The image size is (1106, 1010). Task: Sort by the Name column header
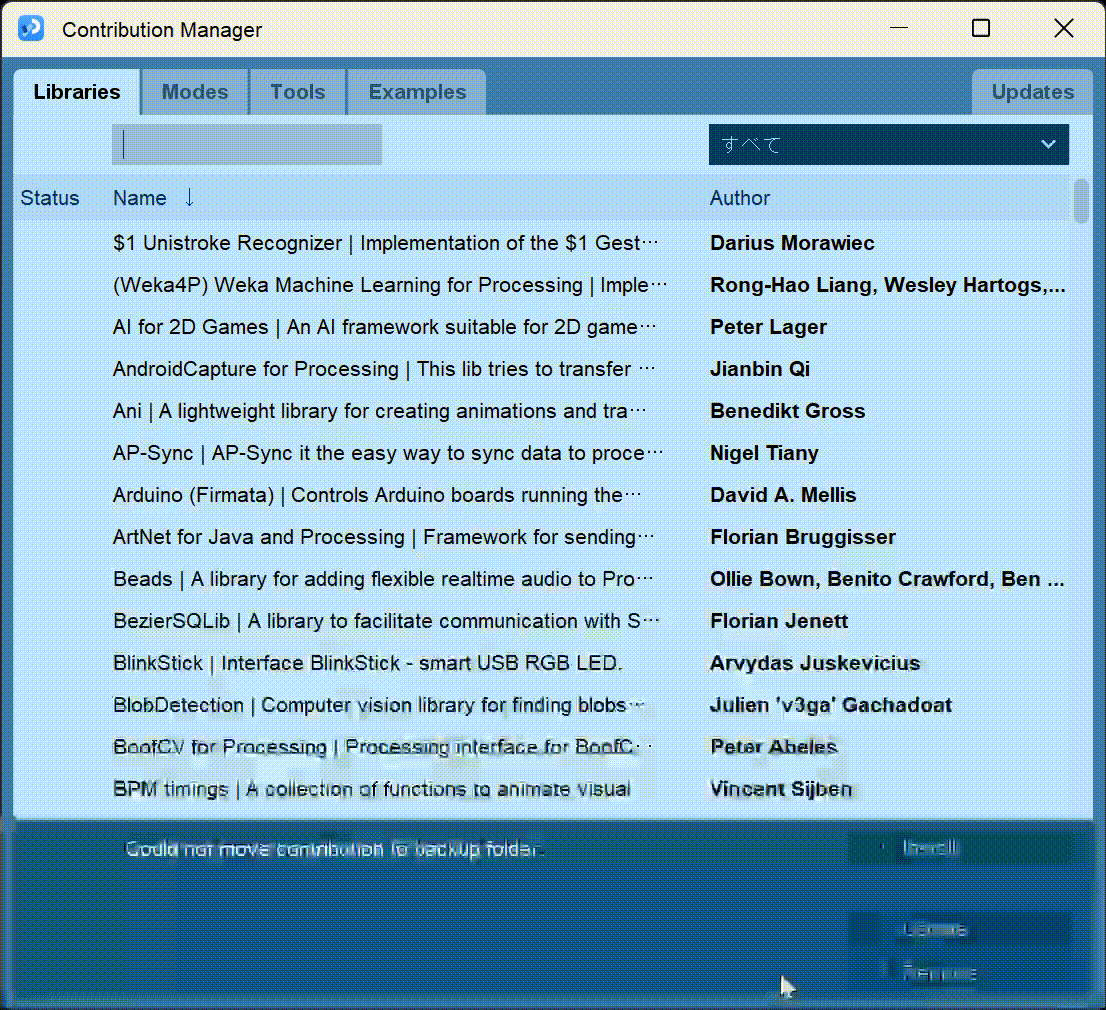click(140, 198)
